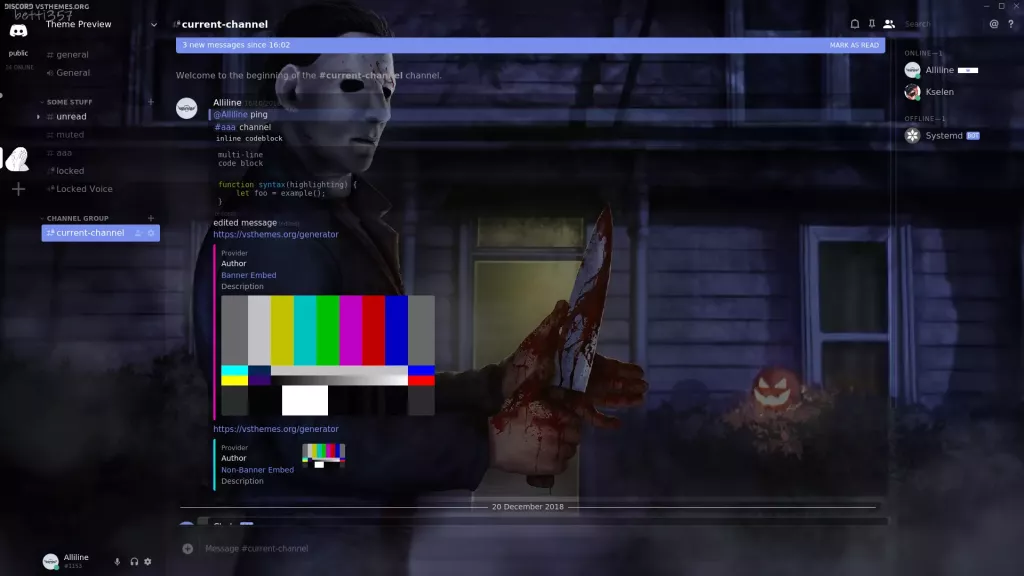This screenshot has width=1024, height=576.
Task: Open channel settings gear on current-channel
Action: (150, 232)
